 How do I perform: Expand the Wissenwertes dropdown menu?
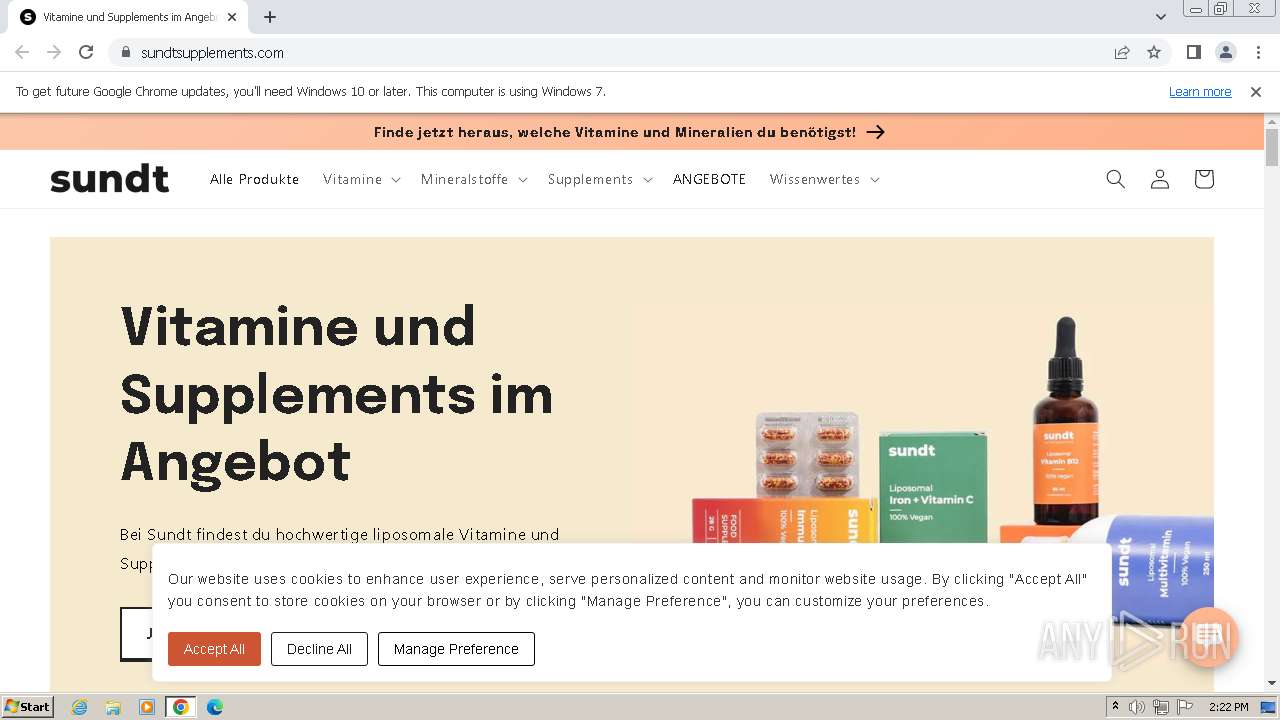tap(824, 179)
